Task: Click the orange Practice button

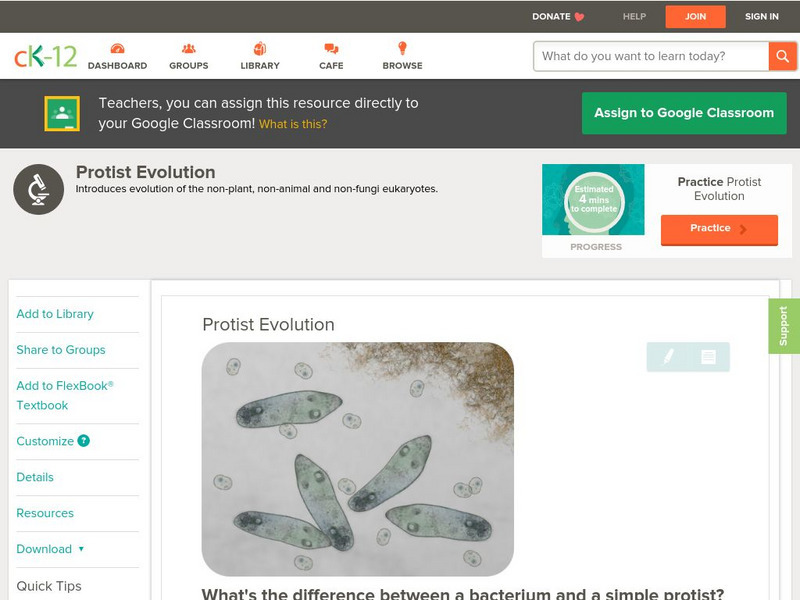Action: pyautogui.click(x=718, y=229)
